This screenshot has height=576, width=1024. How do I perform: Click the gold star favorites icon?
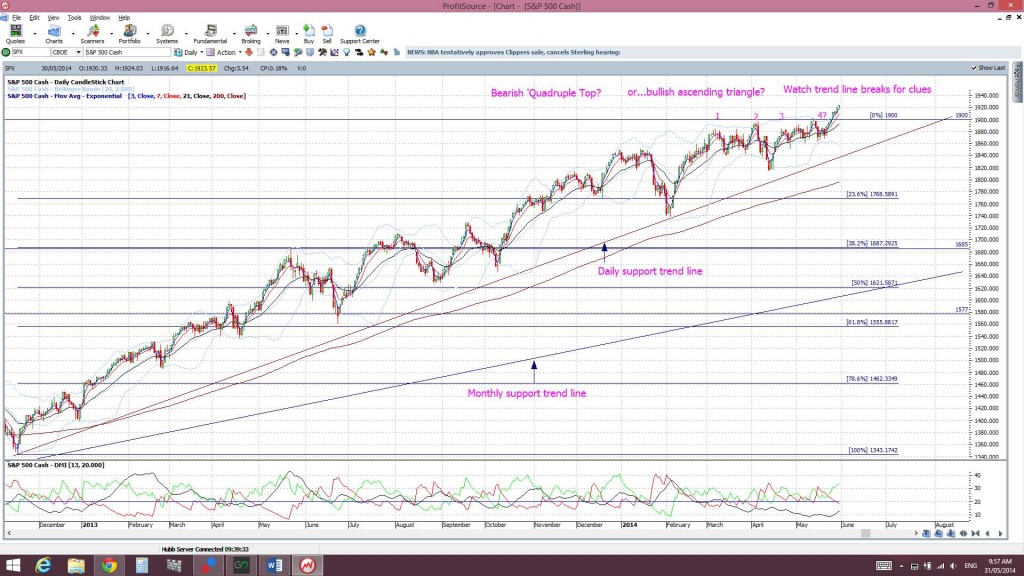coord(372,52)
